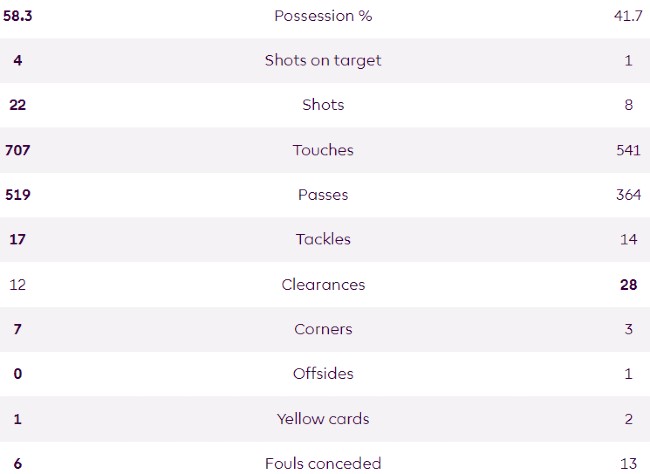The height and width of the screenshot is (474, 650).
Task: Select the 22 shots value
Action: click(x=17, y=105)
